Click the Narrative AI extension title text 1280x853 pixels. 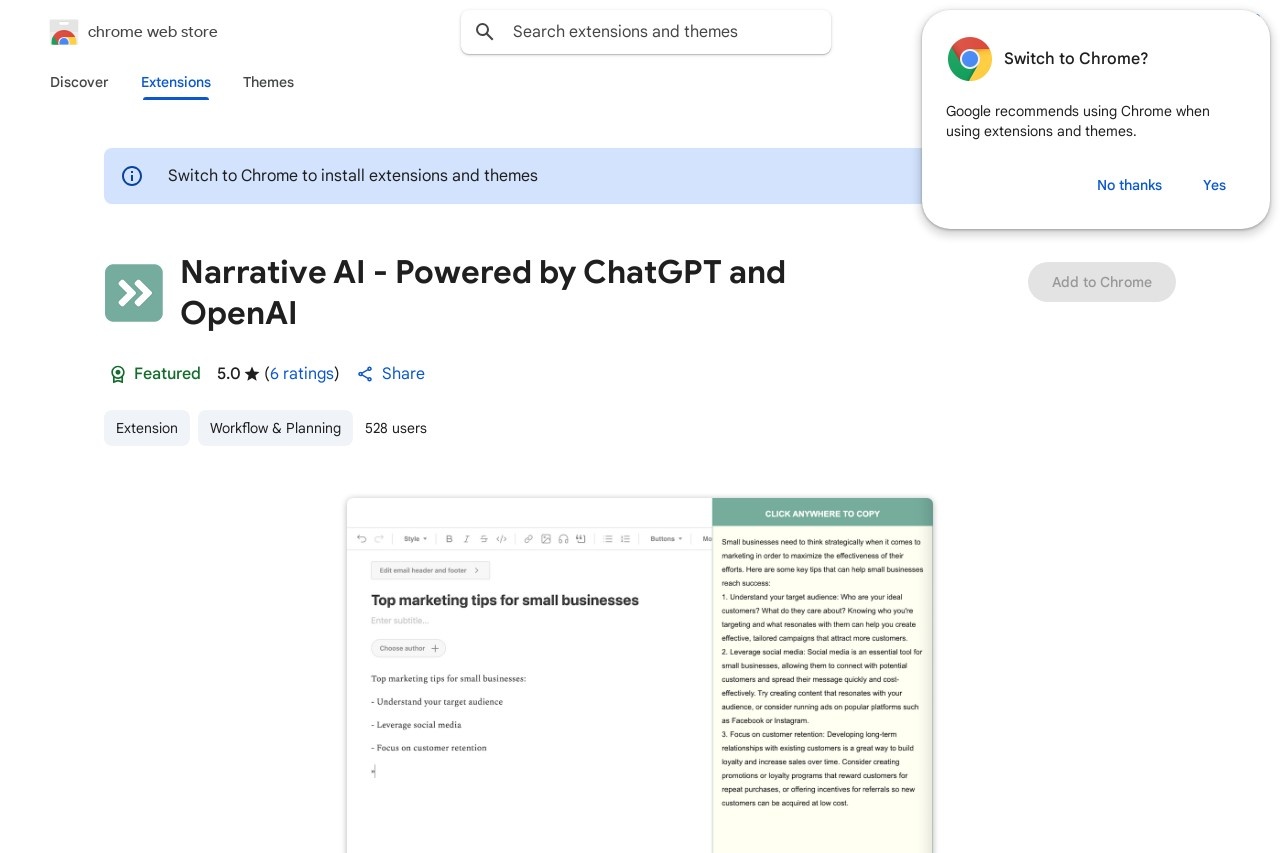pyautogui.click(x=483, y=293)
